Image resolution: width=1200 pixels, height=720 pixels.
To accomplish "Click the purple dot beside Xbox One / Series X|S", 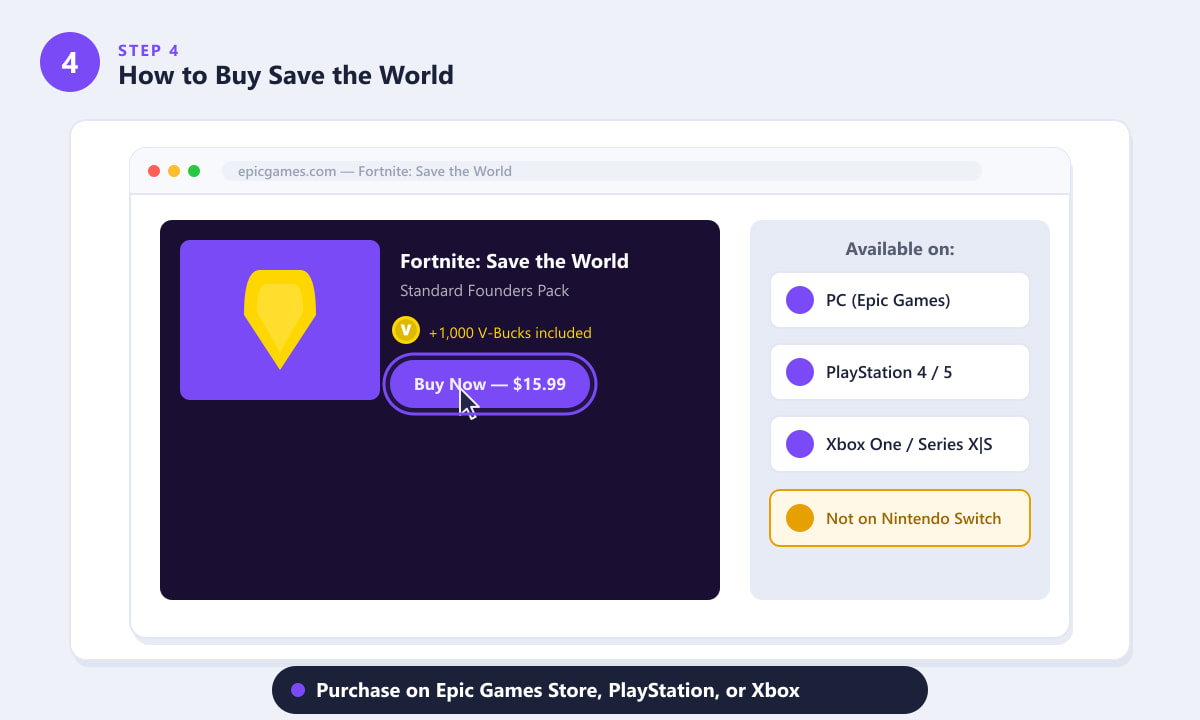I will click(x=800, y=444).
